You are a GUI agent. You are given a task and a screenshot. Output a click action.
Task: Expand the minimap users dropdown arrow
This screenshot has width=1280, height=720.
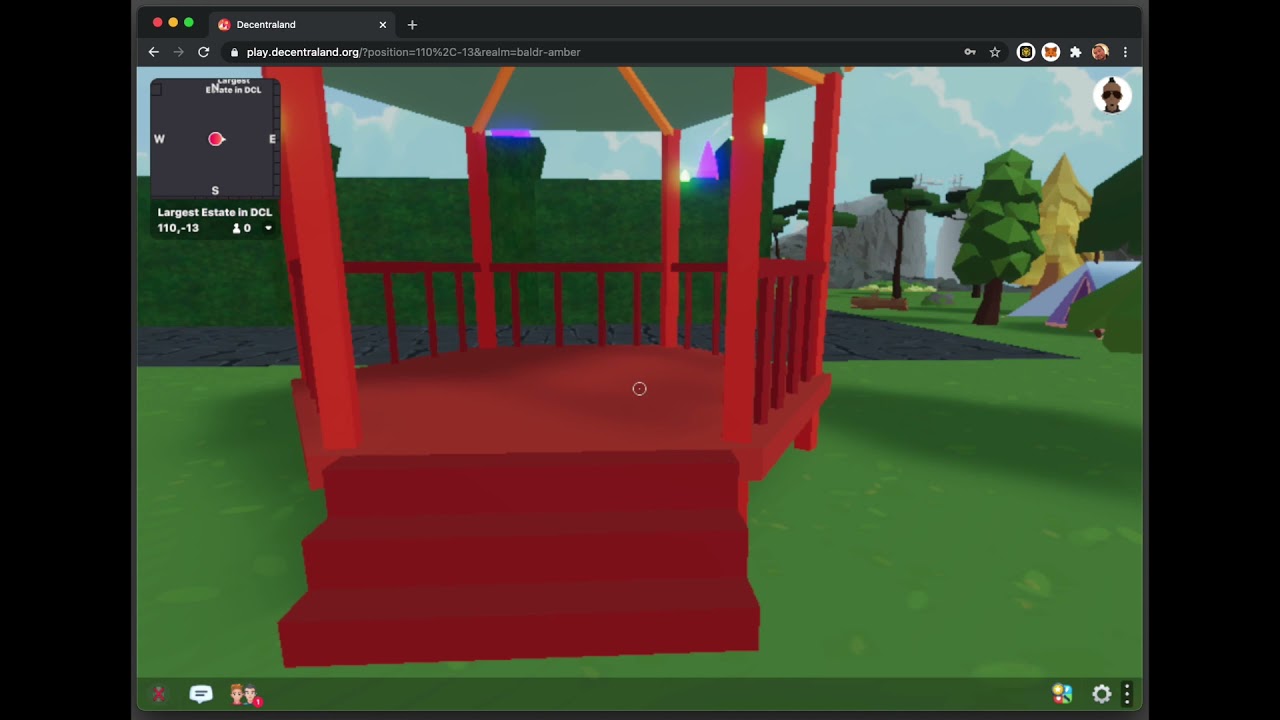(x=268, y=228)
